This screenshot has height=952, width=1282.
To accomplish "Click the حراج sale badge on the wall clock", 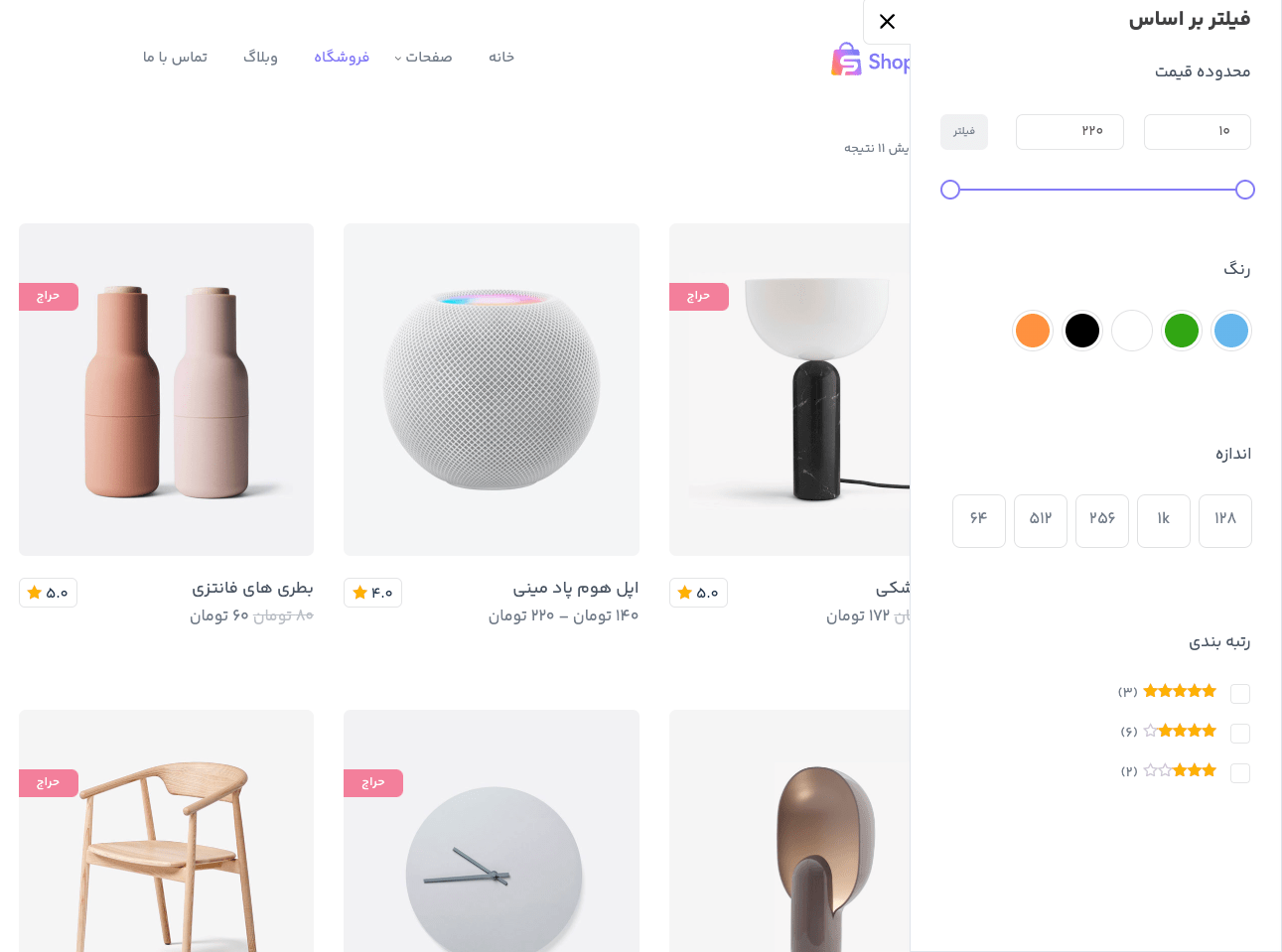I will tap(373, 783).
